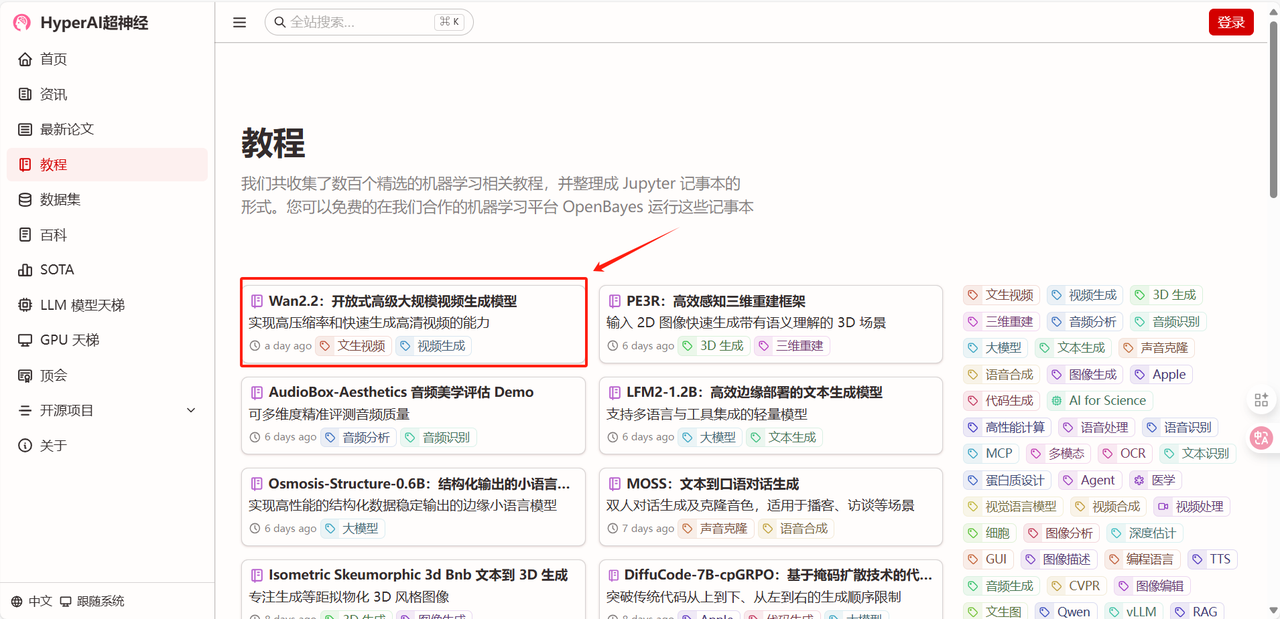Click the HyperAI logo icon
The width and height of the screenshot is (1280, 619).
click(x=22, y=22)
